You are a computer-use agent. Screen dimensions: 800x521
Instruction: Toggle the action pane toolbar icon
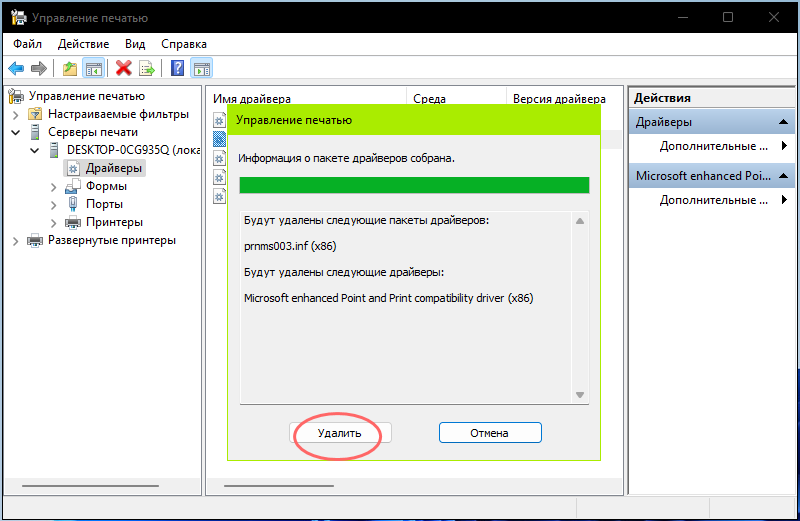pyautogui.click(x=202, y=68)
